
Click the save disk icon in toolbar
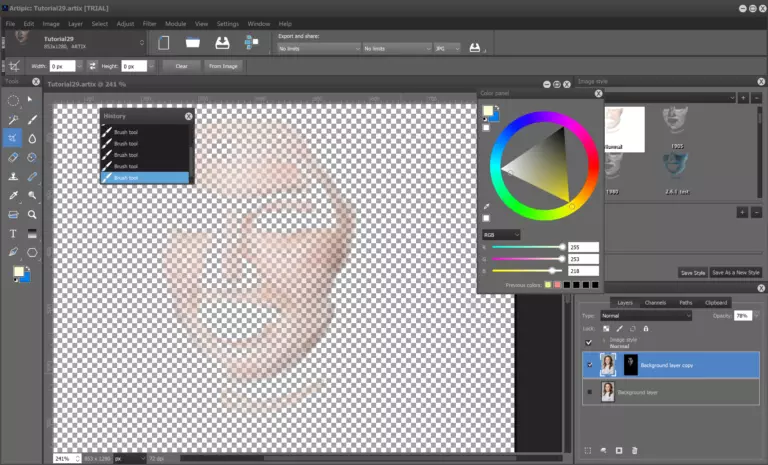pos(222,43)
